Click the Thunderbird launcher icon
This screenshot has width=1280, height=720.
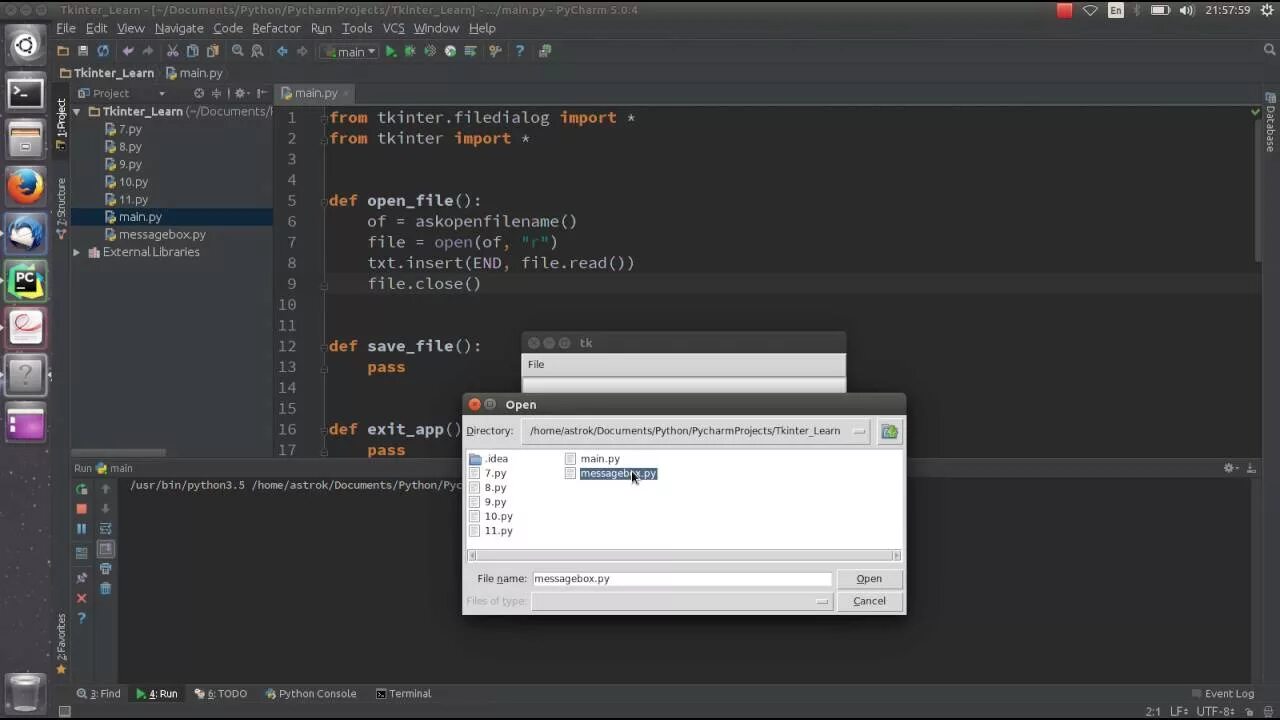(26, 234)
